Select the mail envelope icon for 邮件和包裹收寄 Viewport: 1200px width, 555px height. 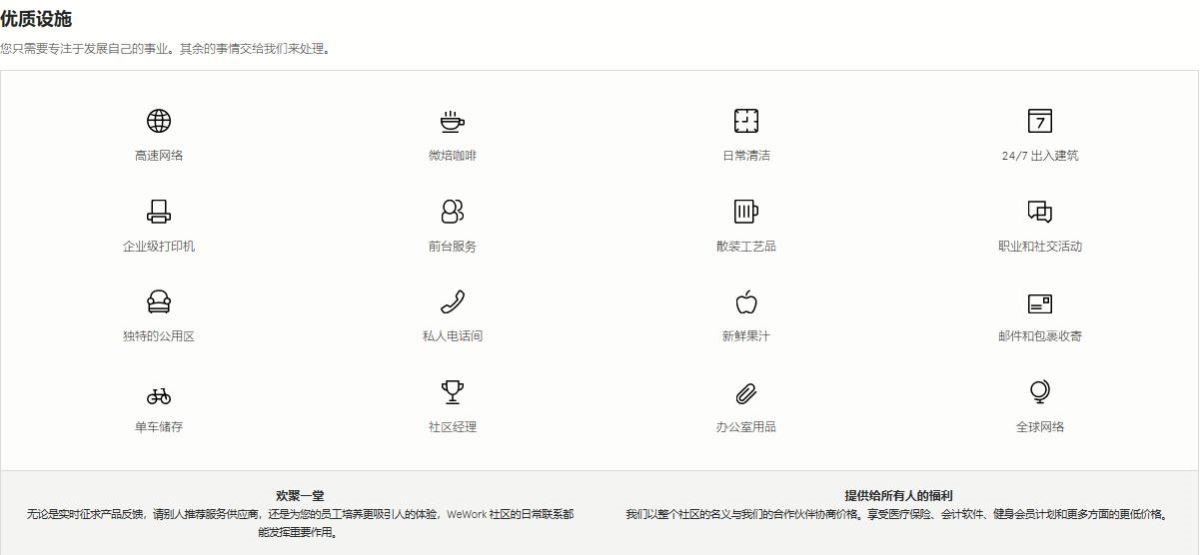pyautogui.click(x=1040, y=302)
